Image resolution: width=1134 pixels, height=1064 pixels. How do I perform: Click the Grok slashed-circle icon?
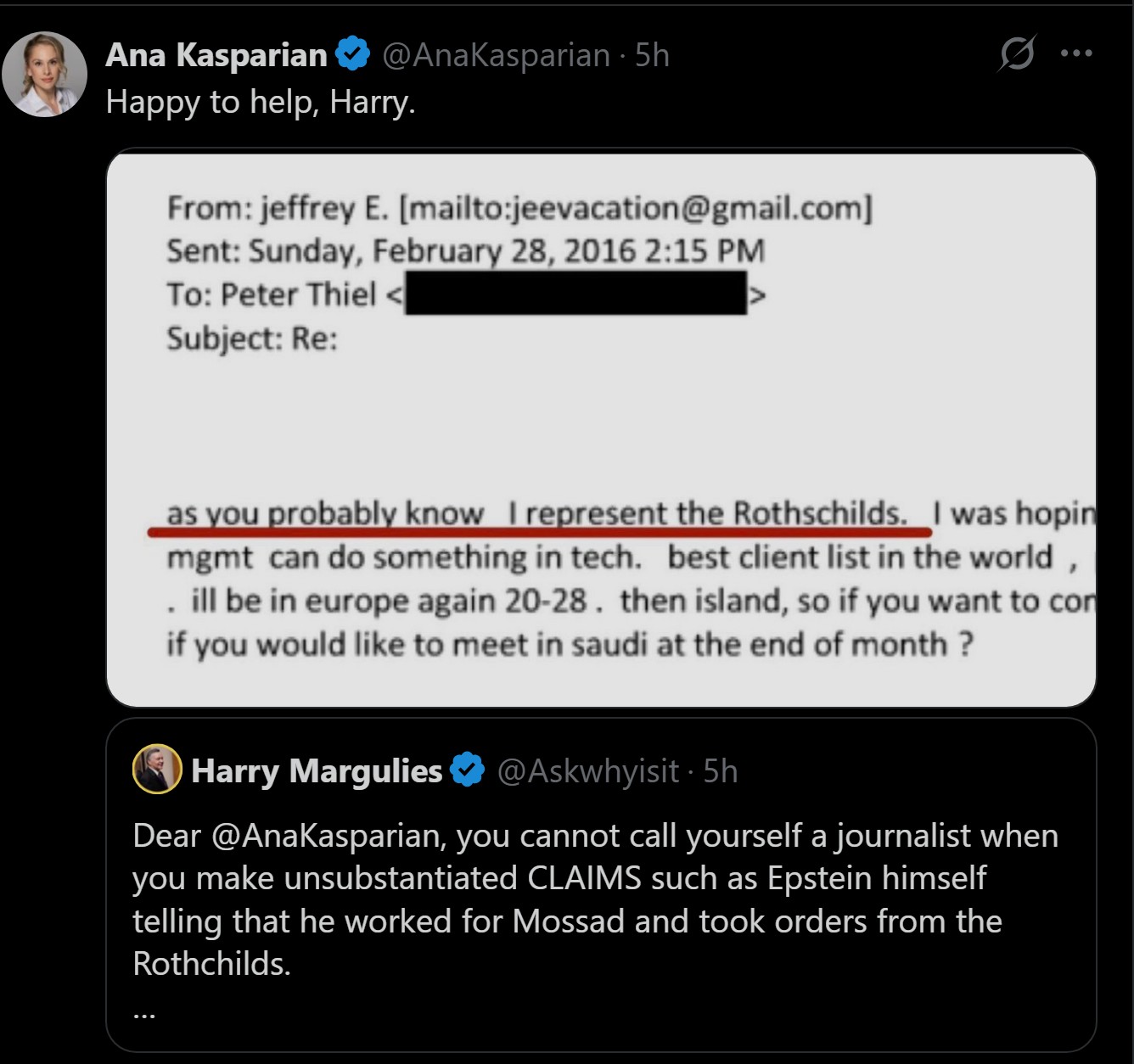pyautogui.click(x=1016, y=53)
